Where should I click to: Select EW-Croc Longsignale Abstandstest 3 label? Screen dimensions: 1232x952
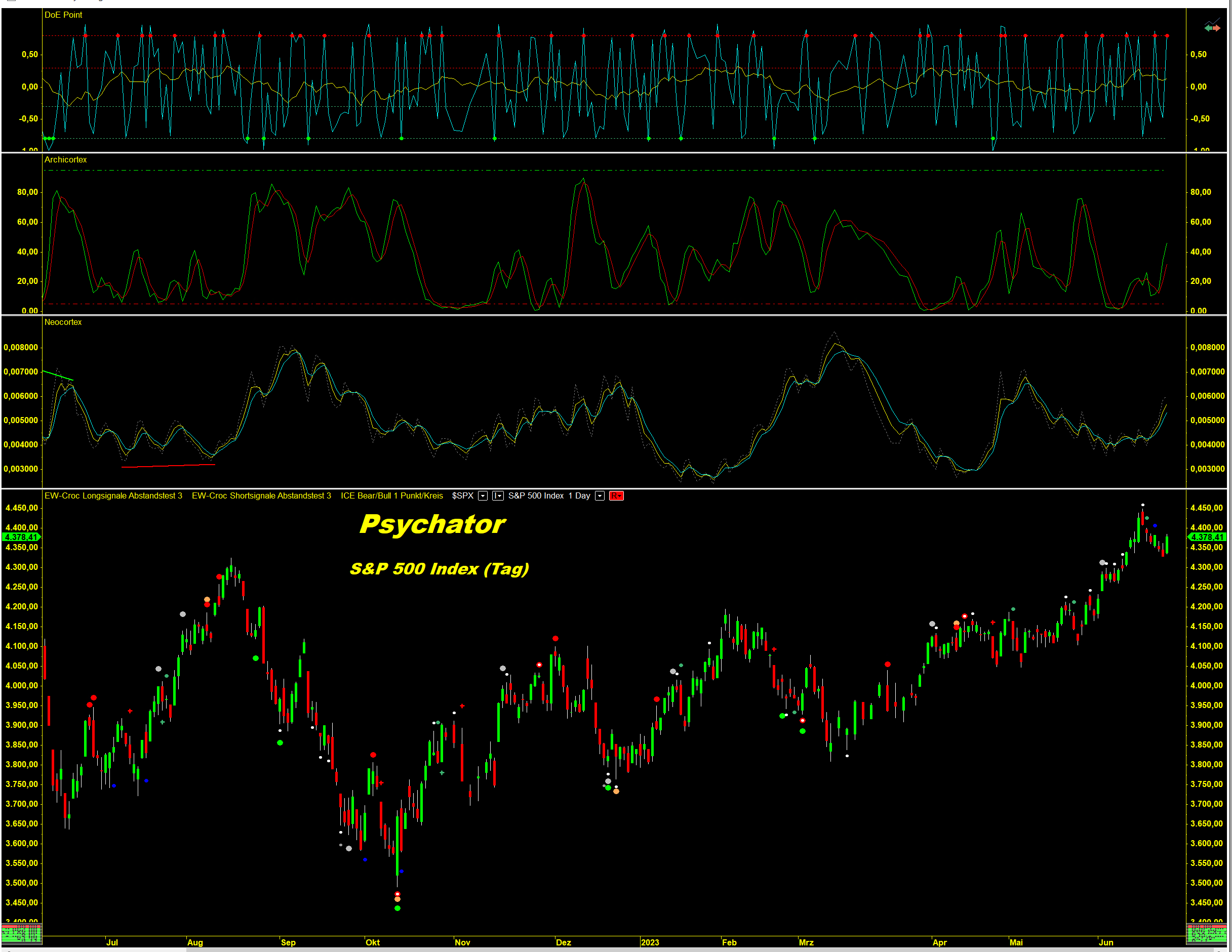tap(113, 496)
